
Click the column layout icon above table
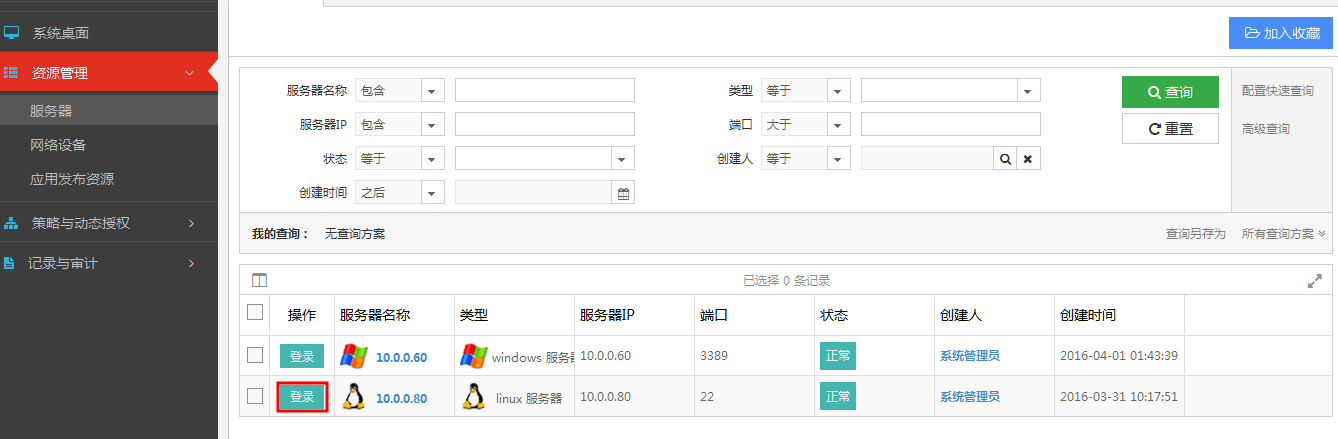(259, 281)
